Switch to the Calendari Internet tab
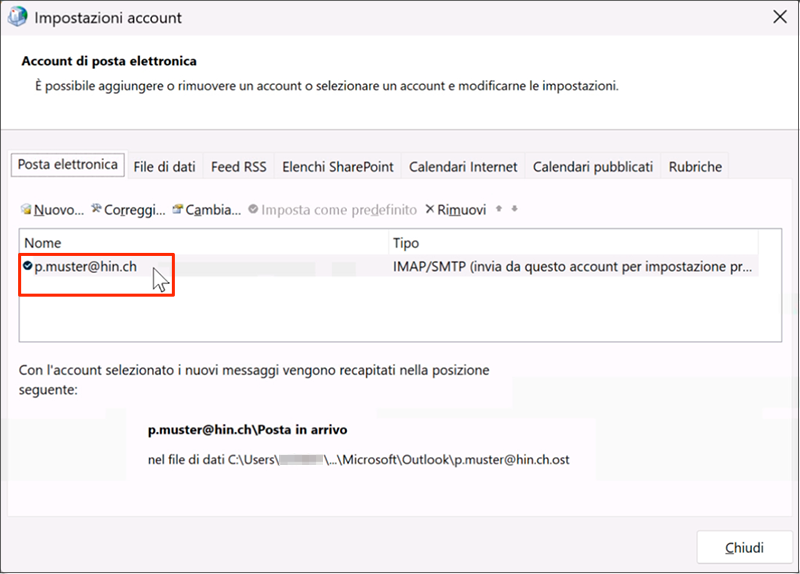This screenshot has width=800, height=574. click(463, 167)
